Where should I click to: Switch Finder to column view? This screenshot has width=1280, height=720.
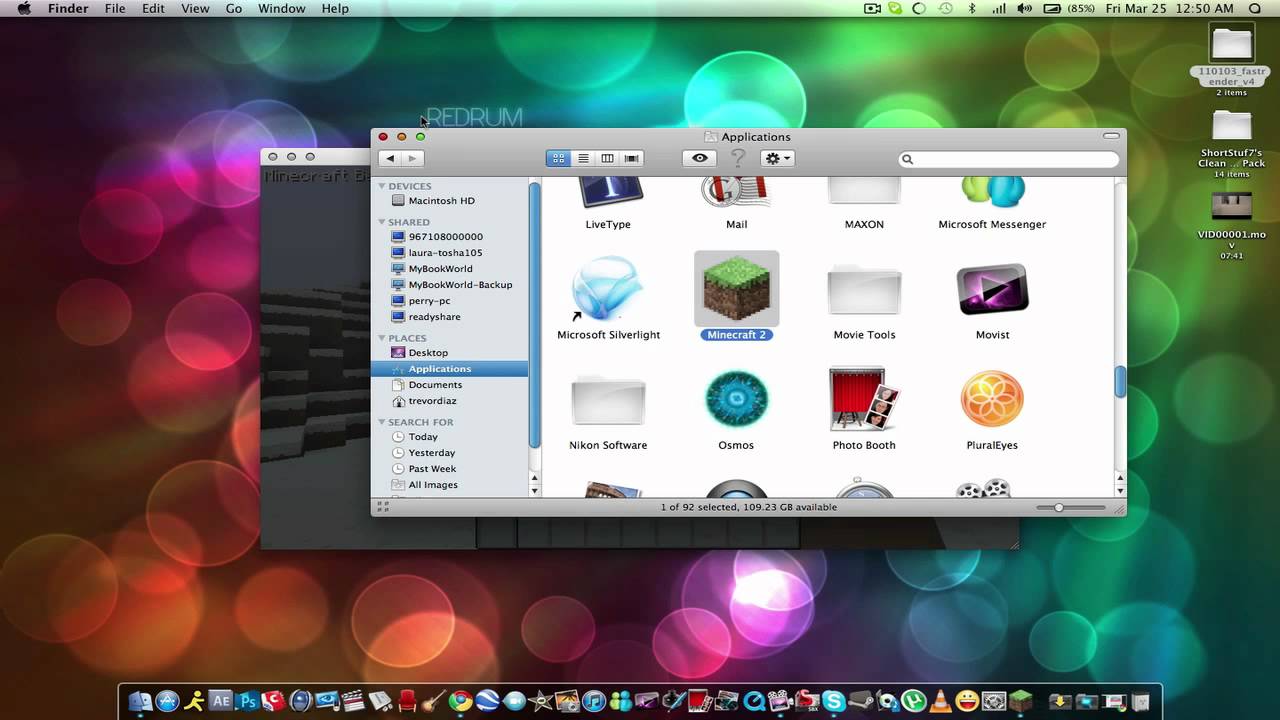[x=607, y=158]
